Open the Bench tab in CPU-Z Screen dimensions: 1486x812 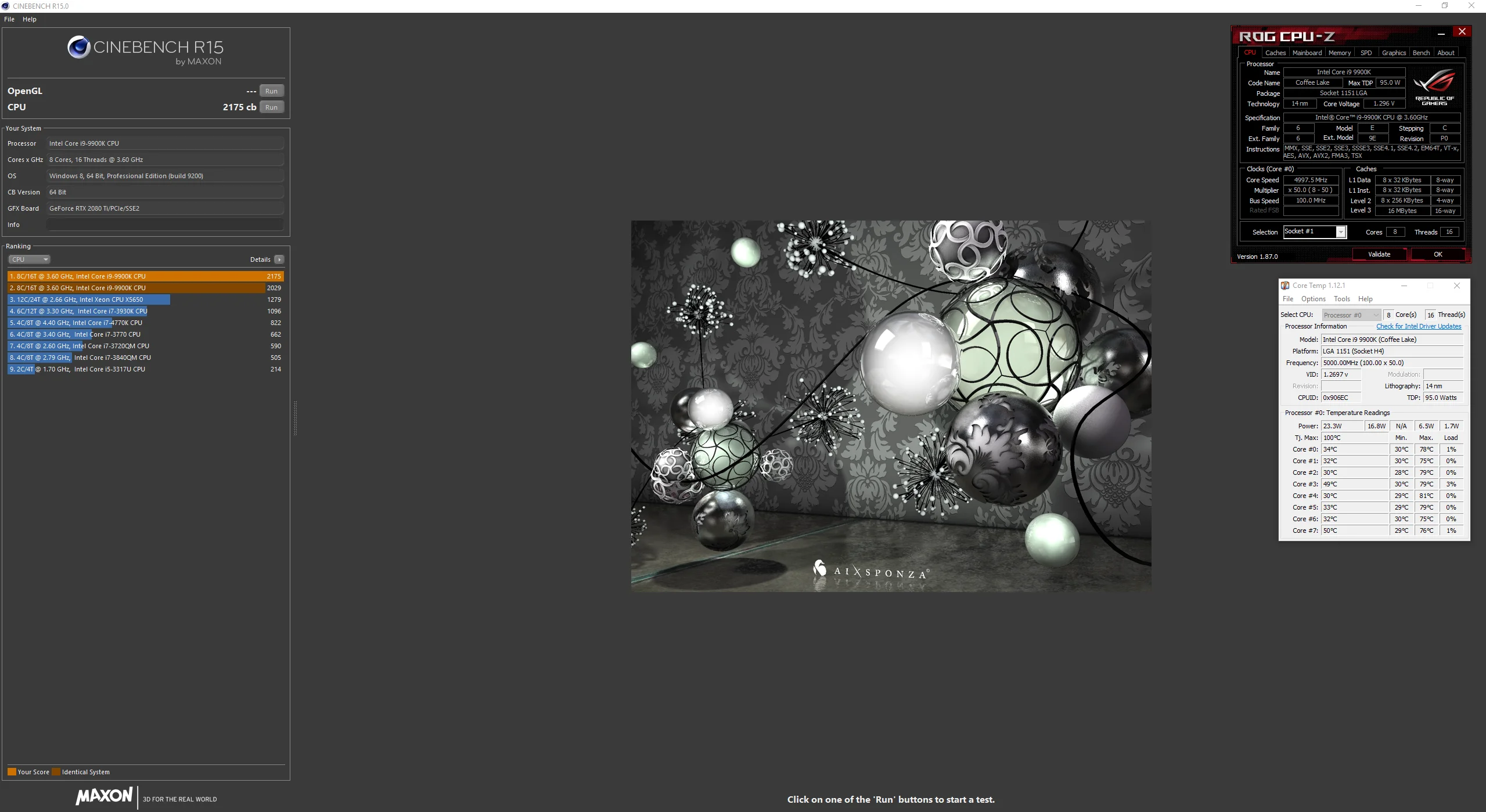click(1421, 53)
